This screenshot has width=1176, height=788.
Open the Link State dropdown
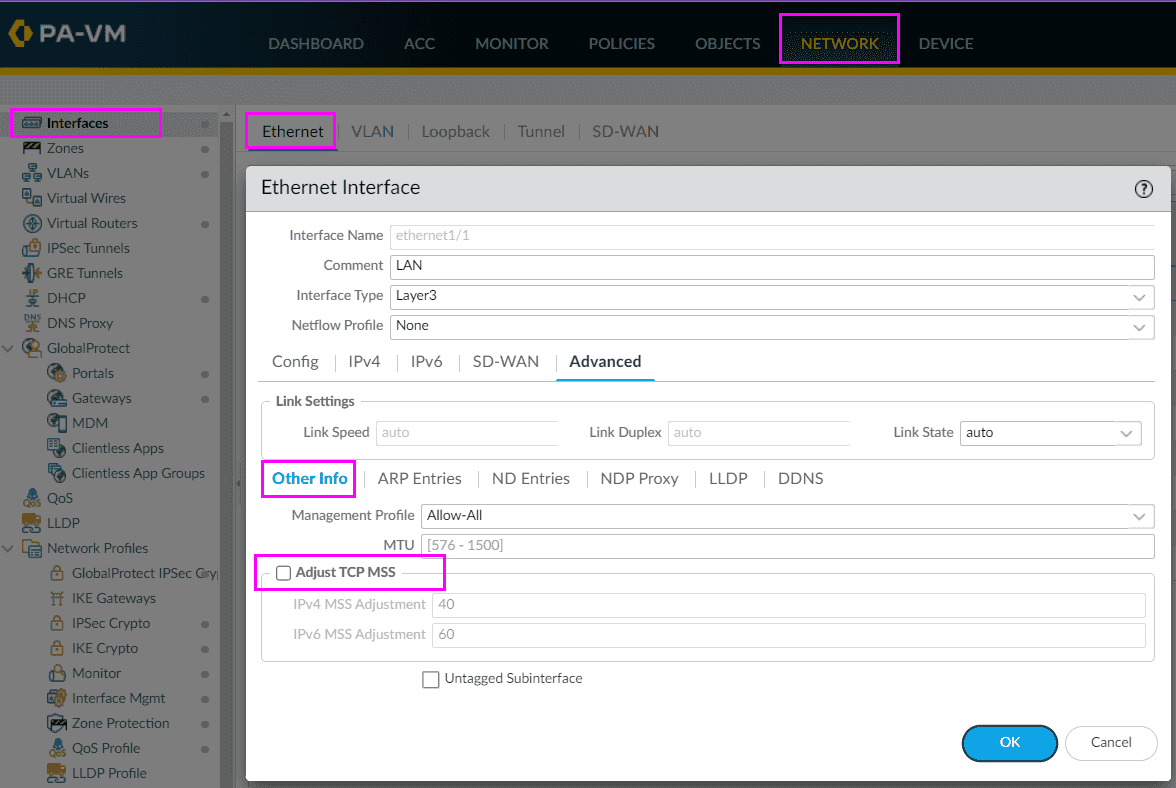[x=1127, y=434]
